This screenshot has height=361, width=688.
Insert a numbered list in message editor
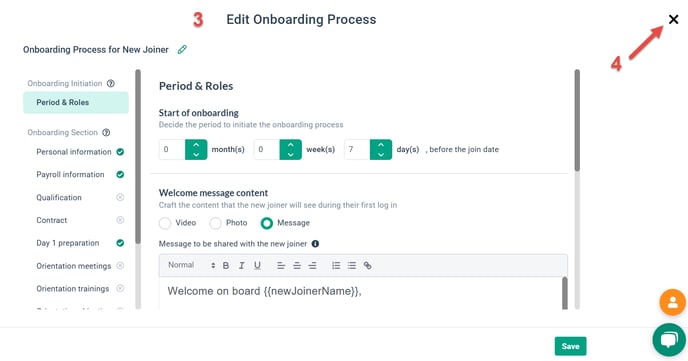pyautogui.click(x=336, y=265)
